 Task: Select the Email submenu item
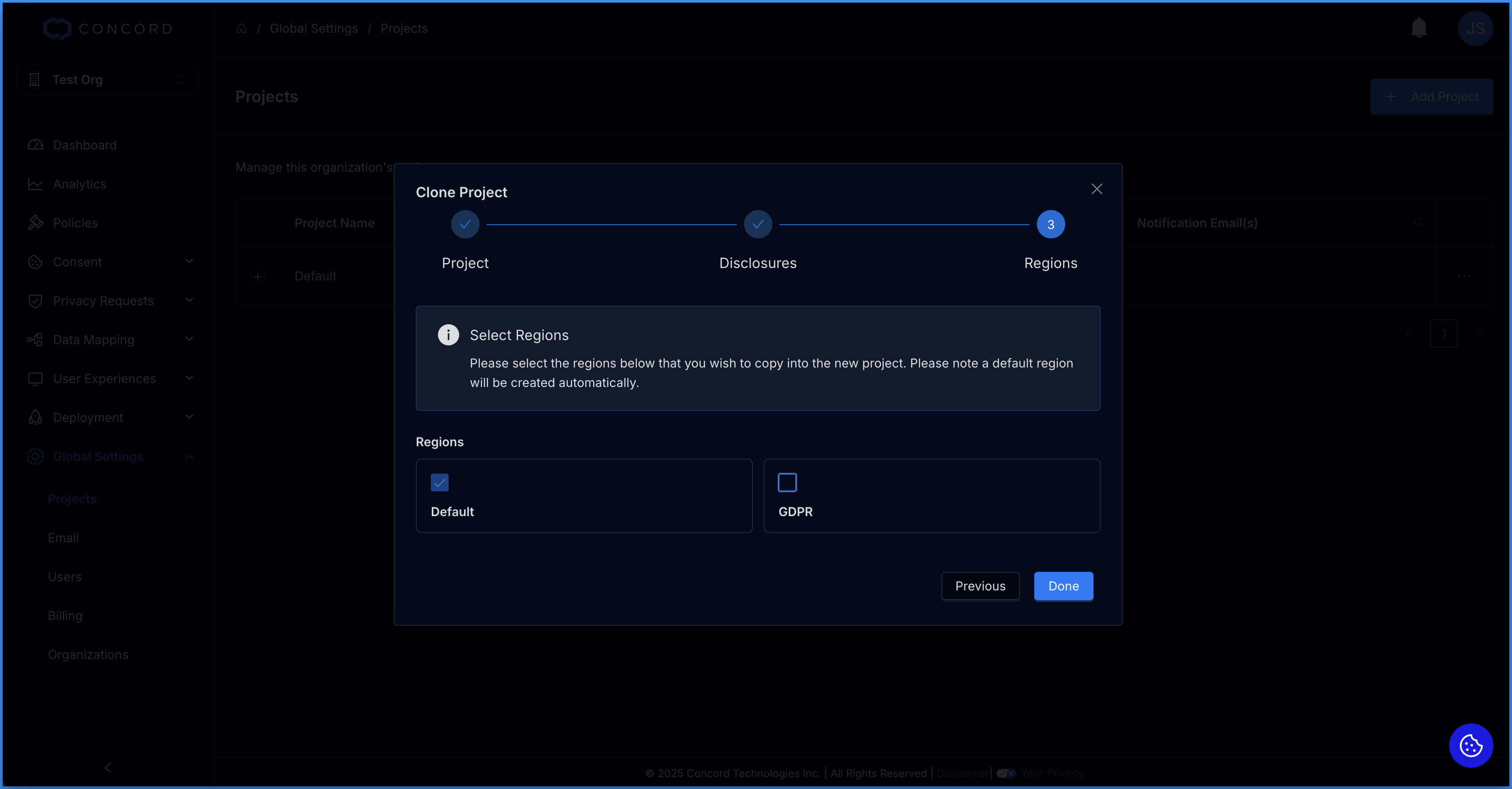(63, 537)
